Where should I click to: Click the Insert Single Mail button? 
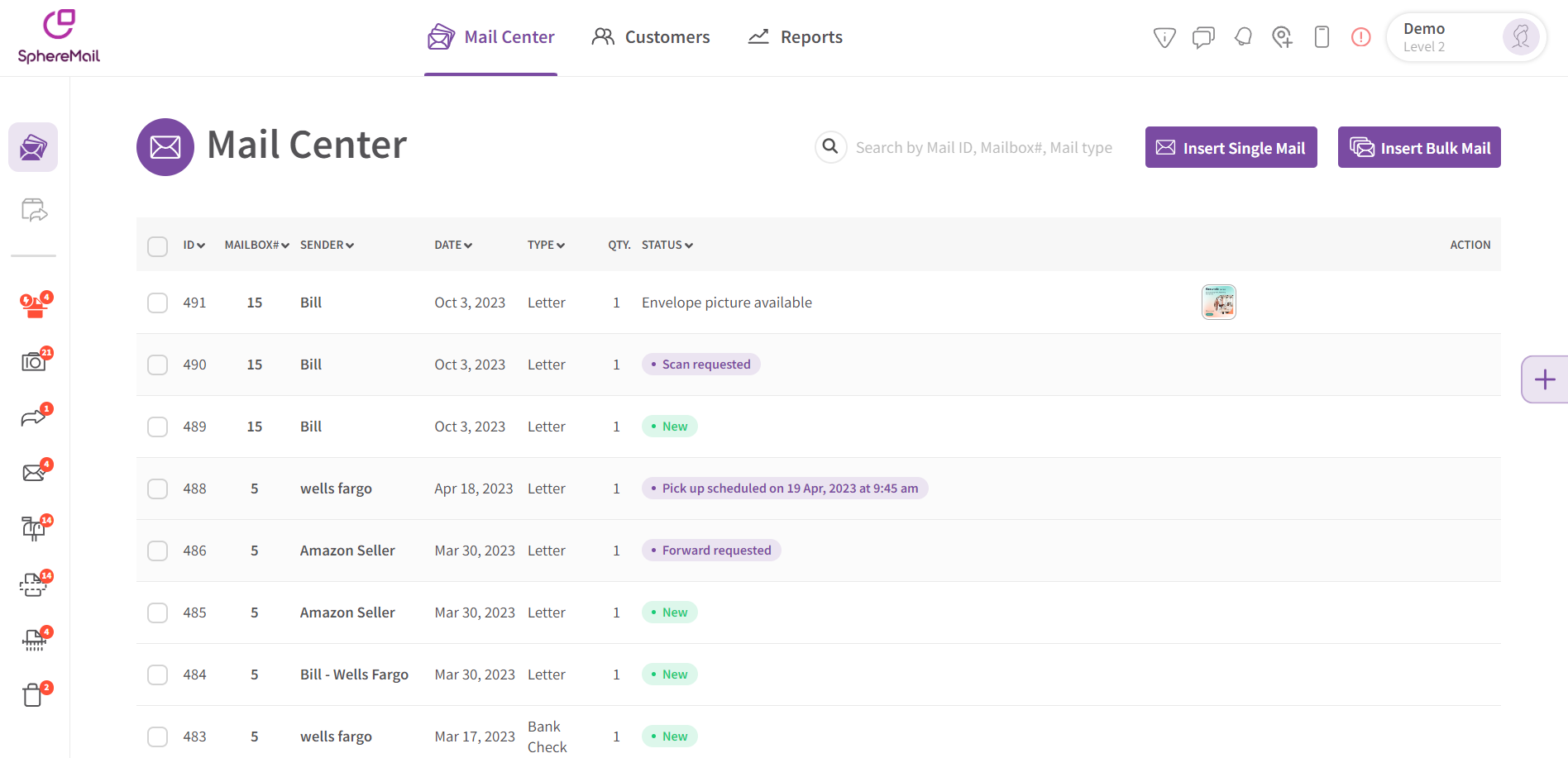point(1231,147)
